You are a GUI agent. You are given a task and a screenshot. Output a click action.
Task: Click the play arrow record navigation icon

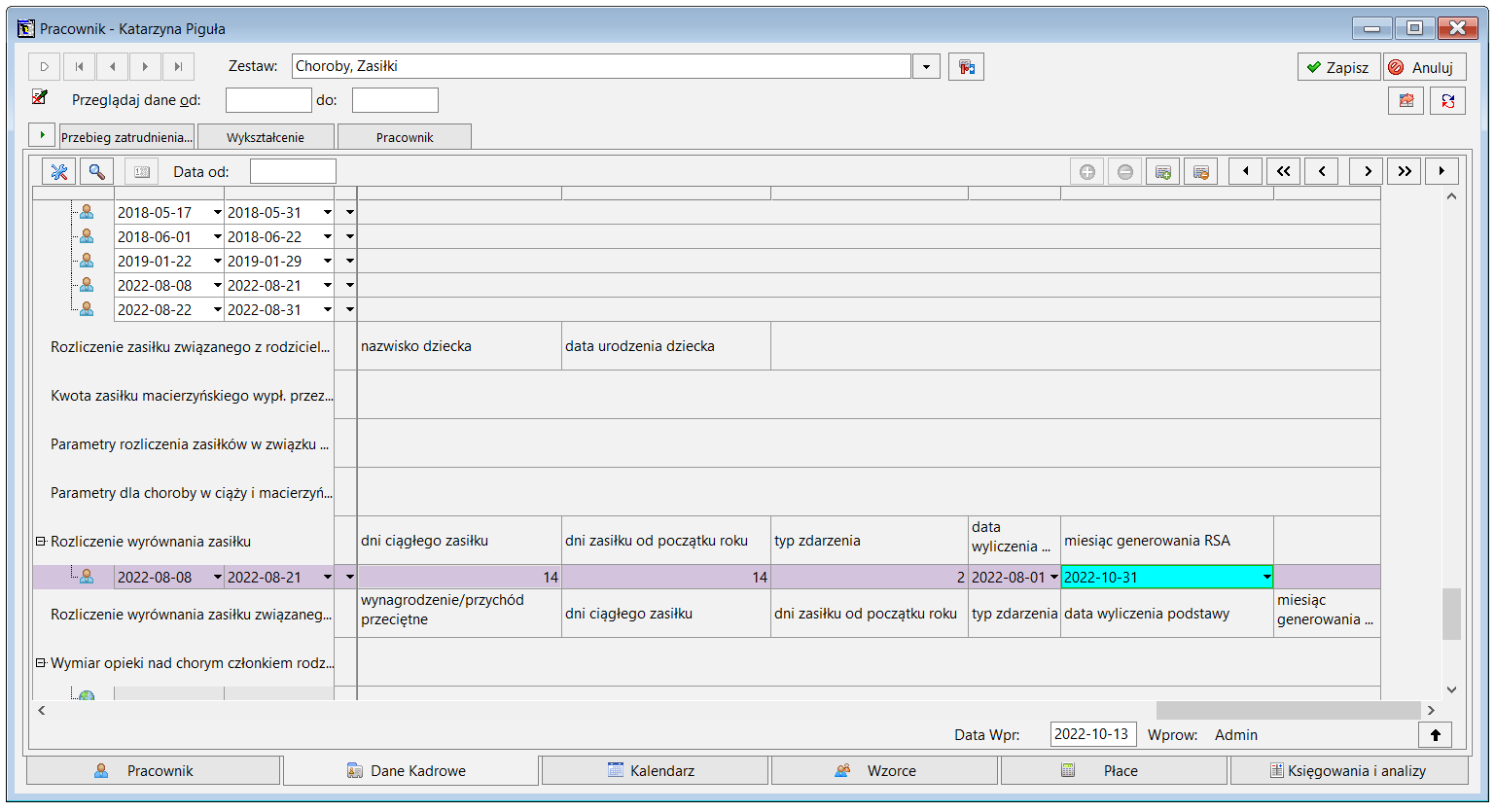click(x=44, y=67)
